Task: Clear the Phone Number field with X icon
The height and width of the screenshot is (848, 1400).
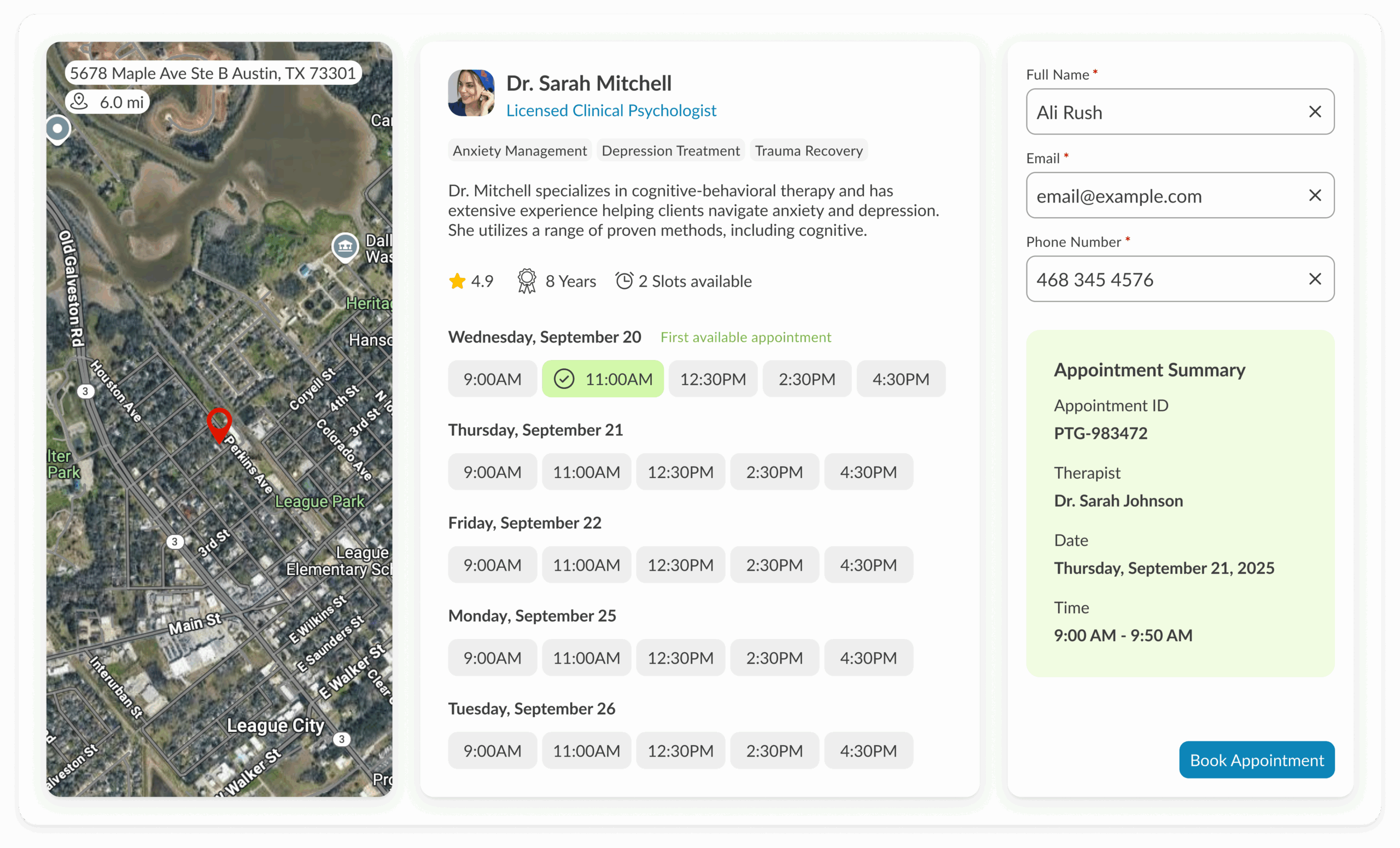Action: pos(1314,278)
